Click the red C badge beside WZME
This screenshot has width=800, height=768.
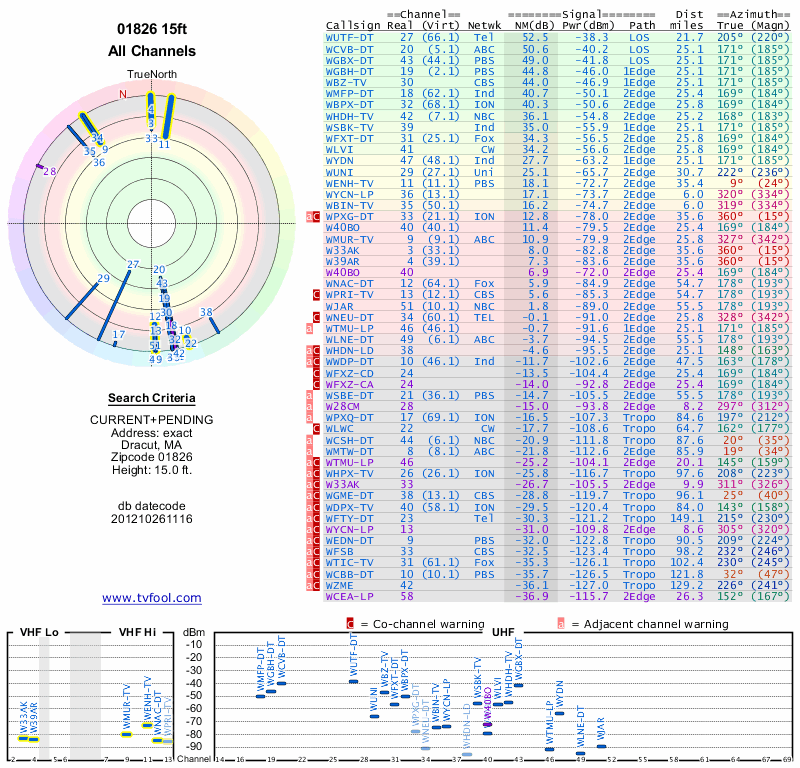point(316,585)
